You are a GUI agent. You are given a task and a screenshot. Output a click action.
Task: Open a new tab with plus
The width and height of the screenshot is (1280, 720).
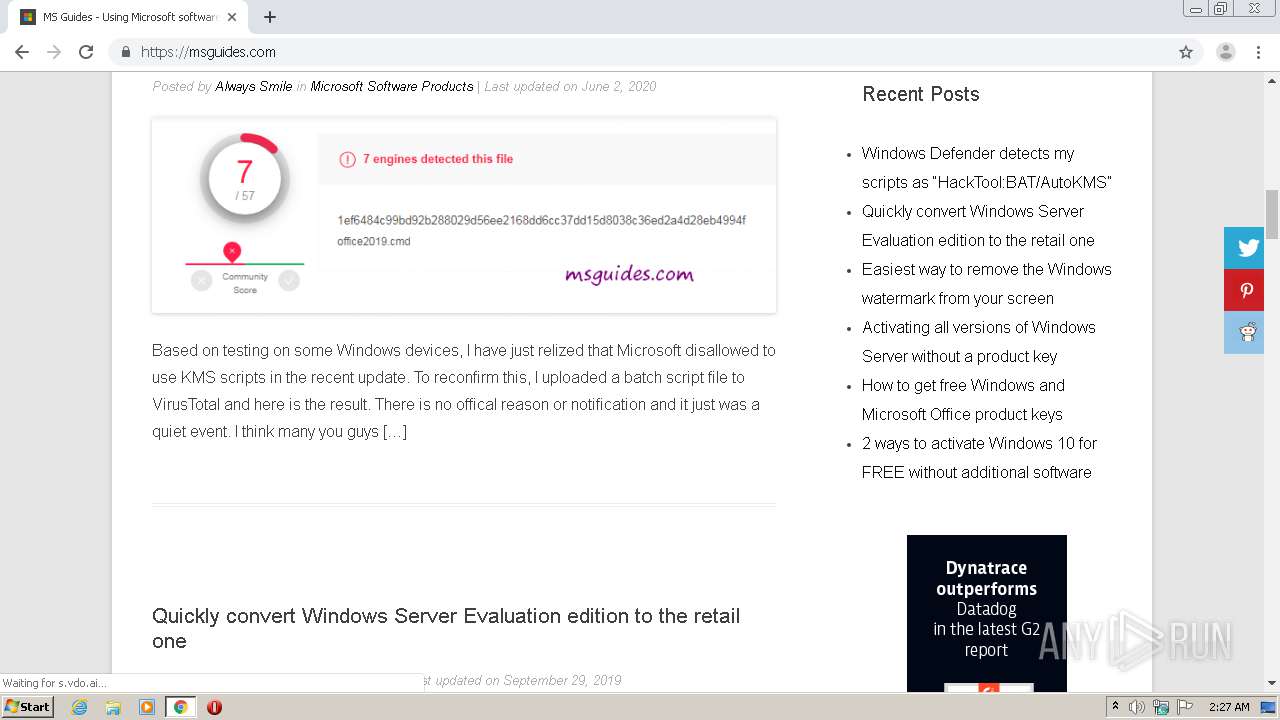tap(270, 17)
